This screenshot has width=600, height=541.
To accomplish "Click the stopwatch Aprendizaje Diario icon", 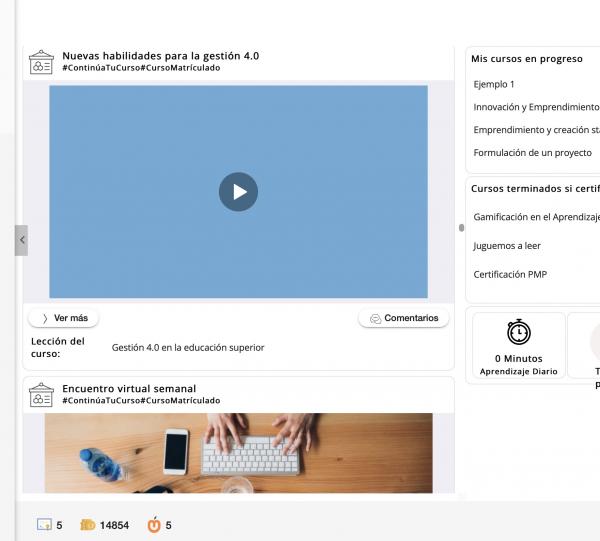I will (518, 333).
